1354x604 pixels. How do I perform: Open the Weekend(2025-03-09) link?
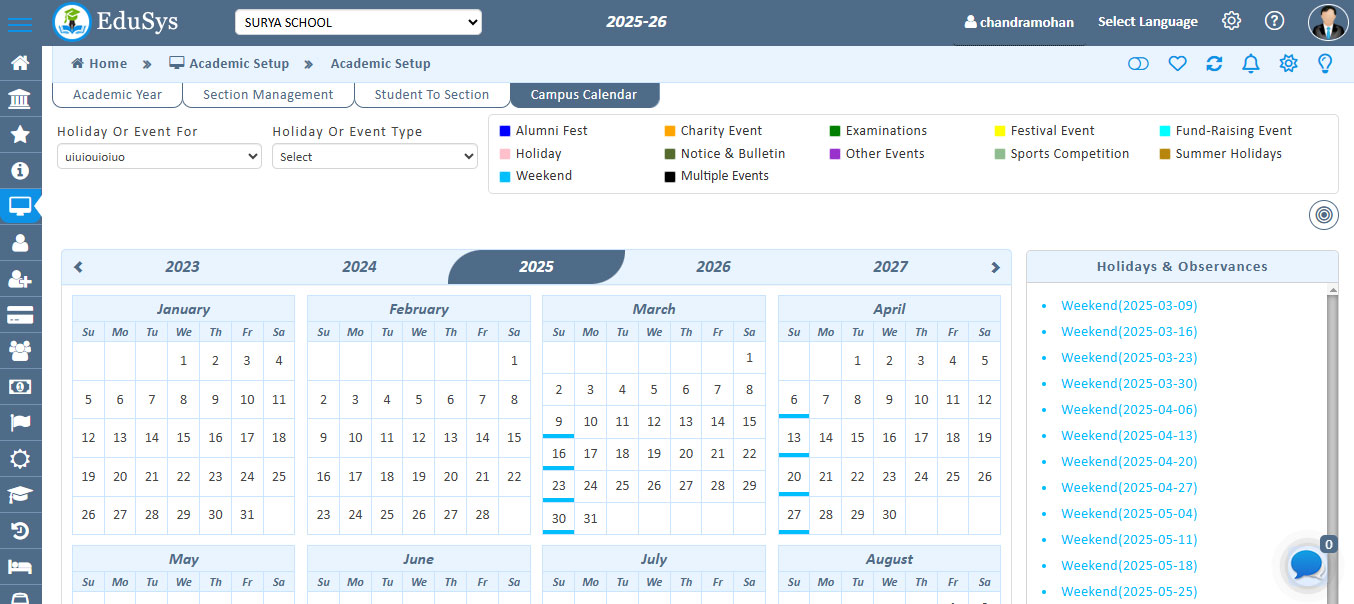click(1129, 306)
